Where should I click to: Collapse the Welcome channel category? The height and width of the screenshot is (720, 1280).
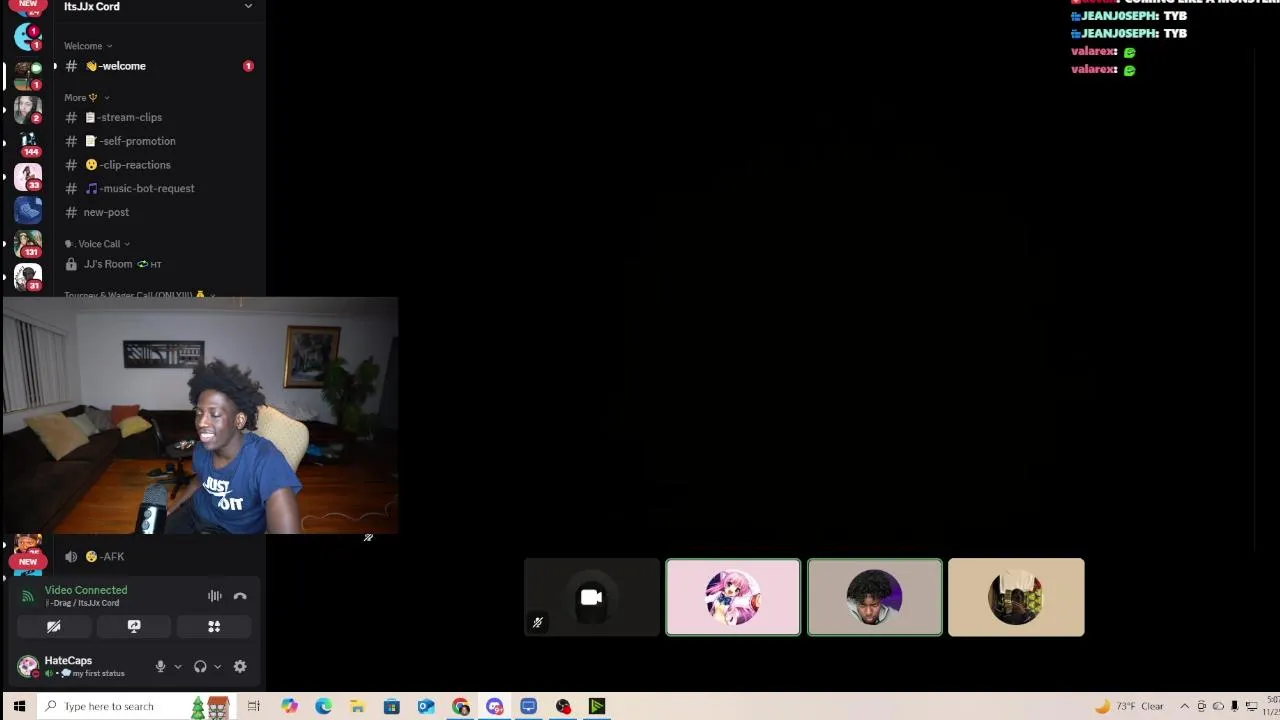point(88,46)
